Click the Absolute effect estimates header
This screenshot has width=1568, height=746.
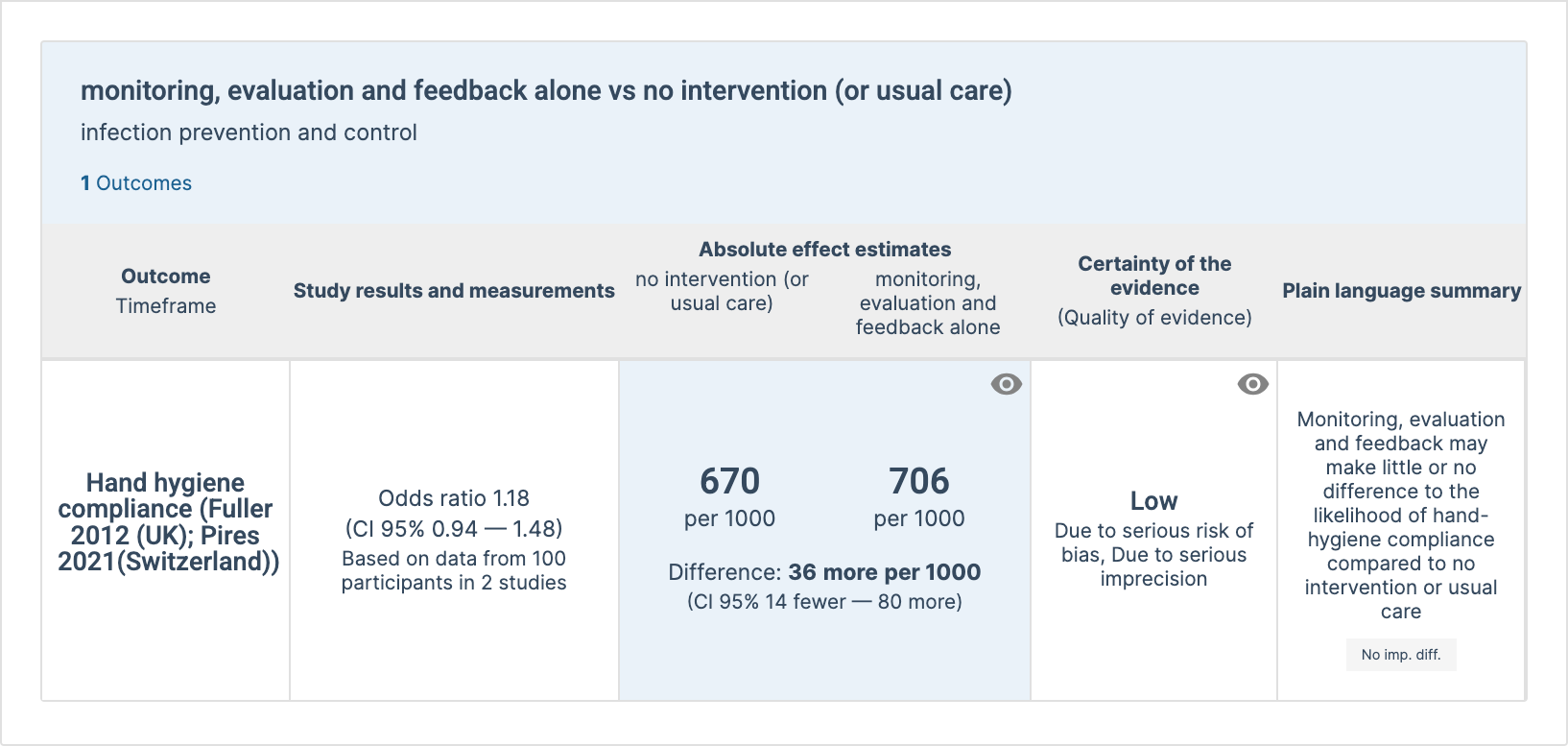pos(824,250)
